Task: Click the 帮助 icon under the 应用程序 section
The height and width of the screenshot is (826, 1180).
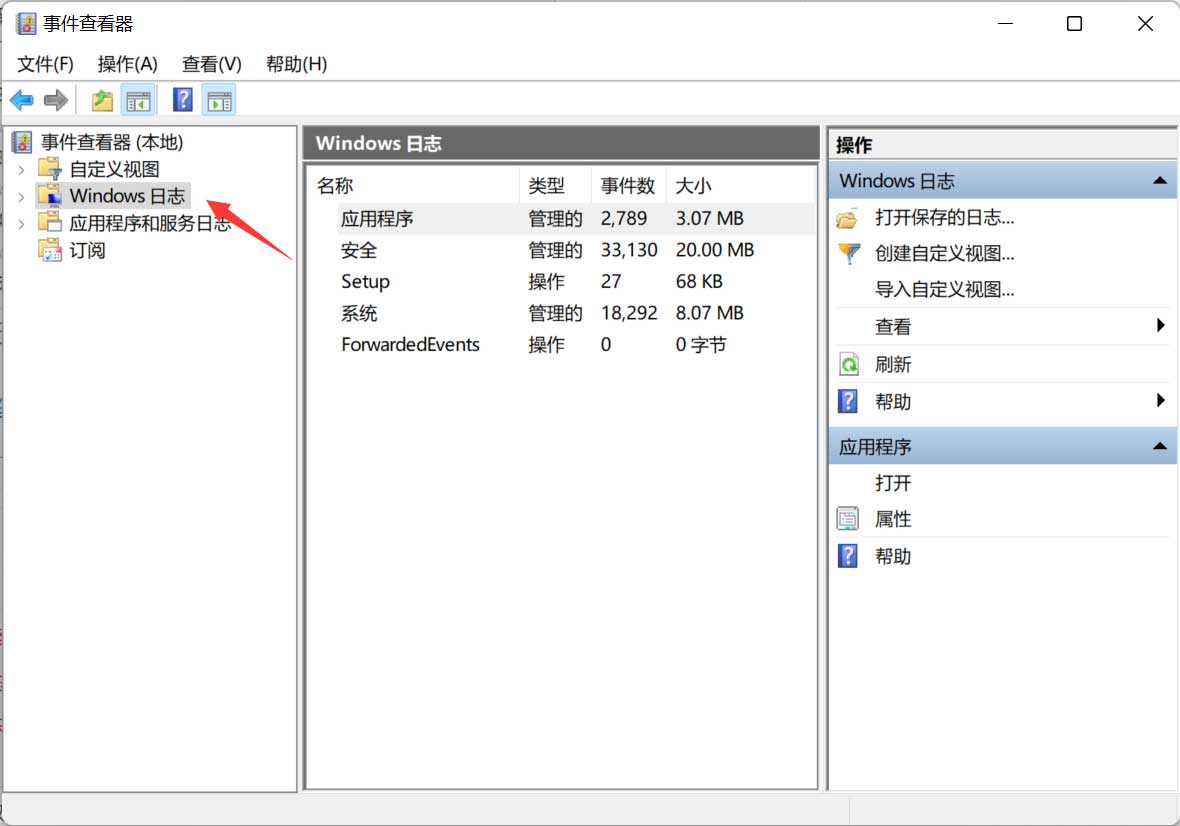Action: [x=848, y=555]
